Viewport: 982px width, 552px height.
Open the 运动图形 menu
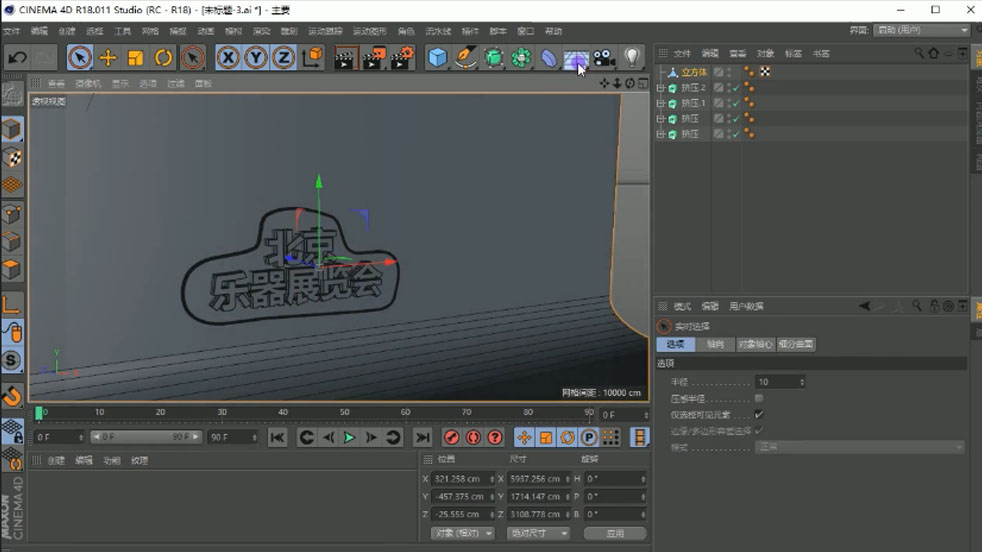370,31
